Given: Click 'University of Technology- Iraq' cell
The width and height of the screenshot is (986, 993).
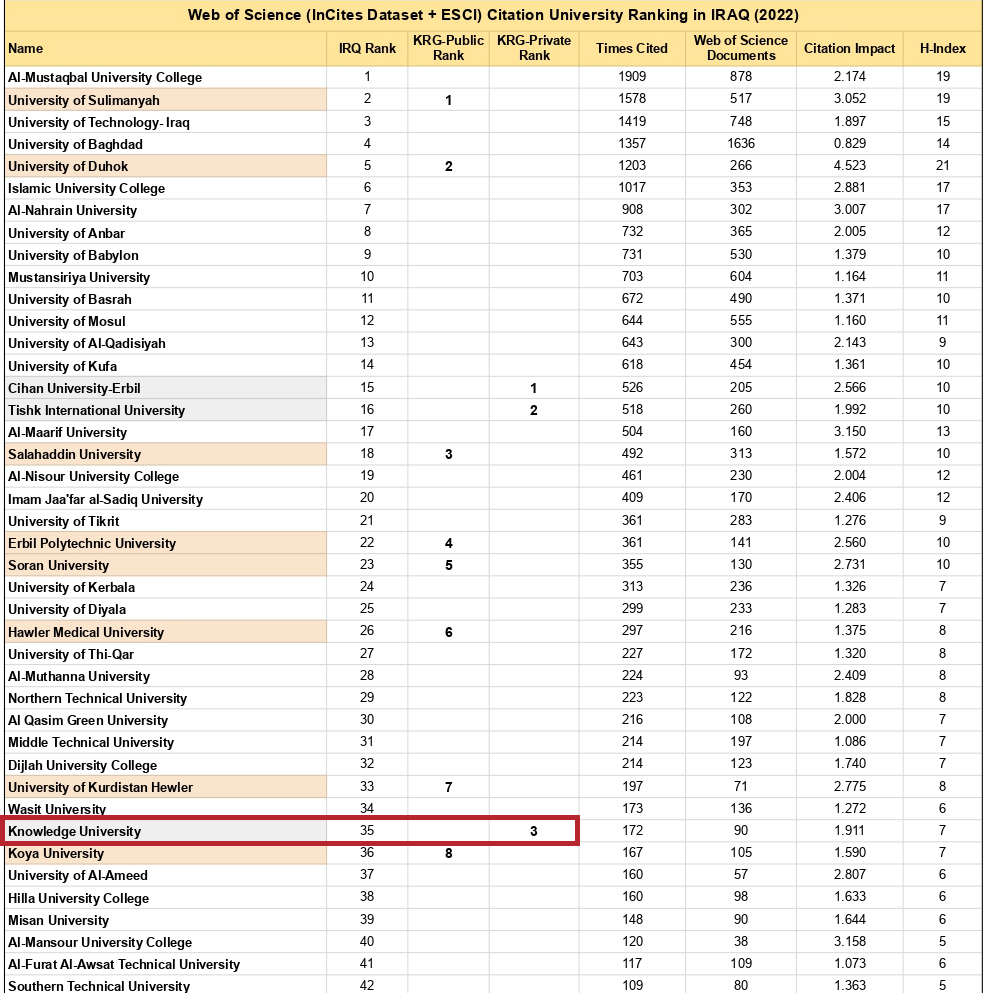Looking at the screenshot, I should (x=166, y=122).
